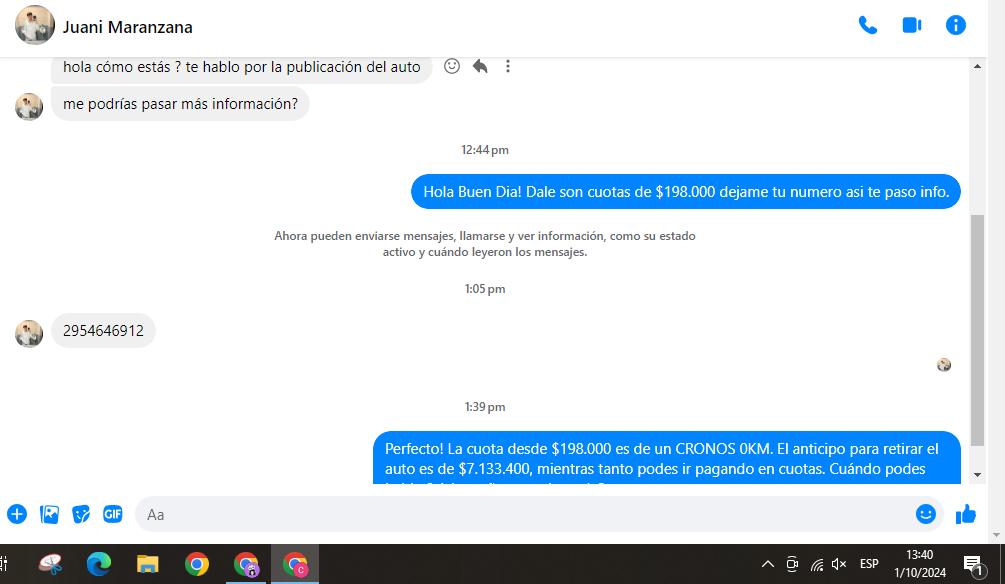Open Snipping Tool from the taskbar
Screen dimensions: 1005x584
[x=51, y=564]
